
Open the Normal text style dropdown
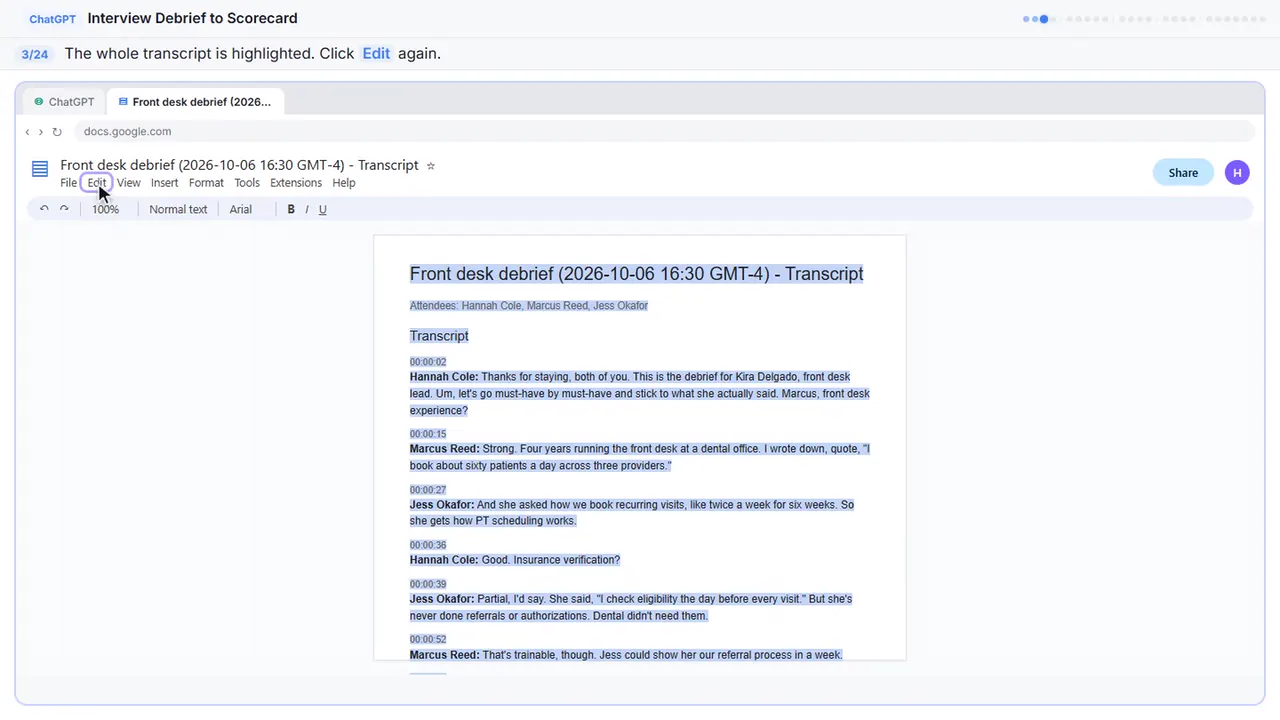tap(178, 209)
